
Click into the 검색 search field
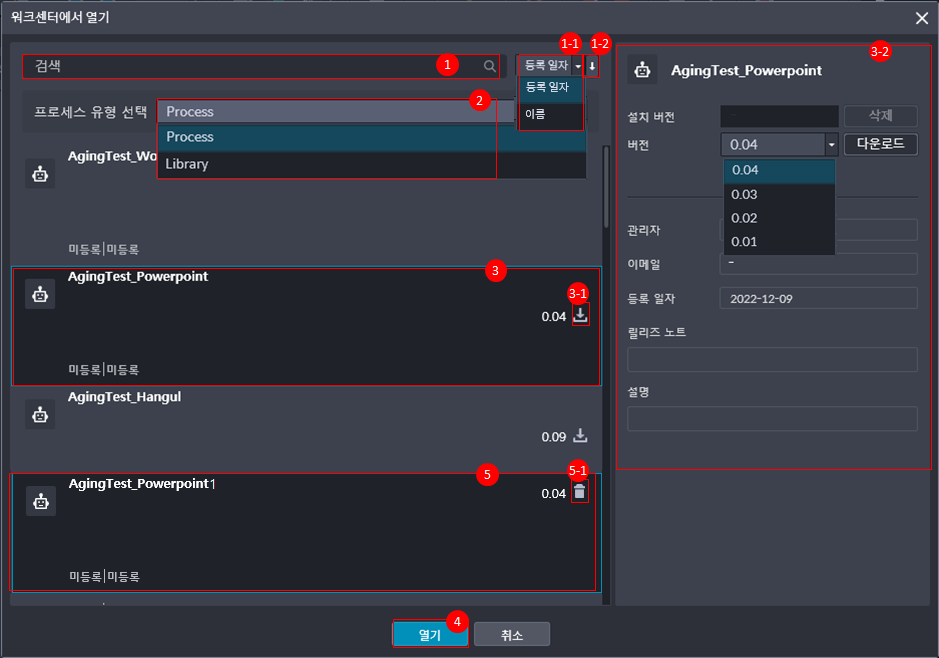click(x=250, y=66)
